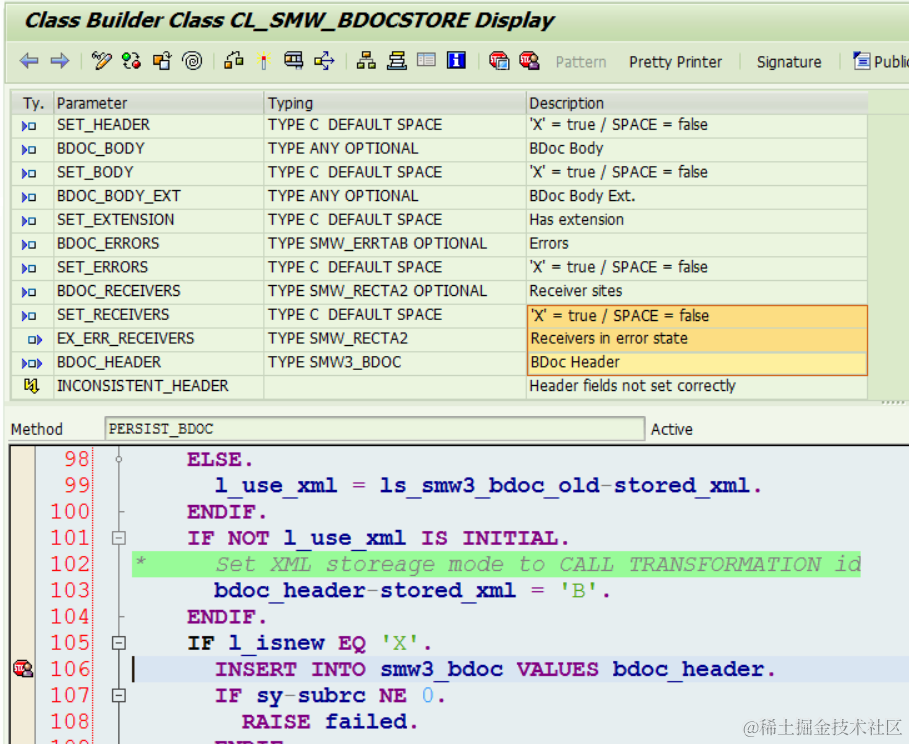Screen dimensions: 909x744
Task: Click importing type icon for SET_RECEIVERS
Action: pos(29,315)
